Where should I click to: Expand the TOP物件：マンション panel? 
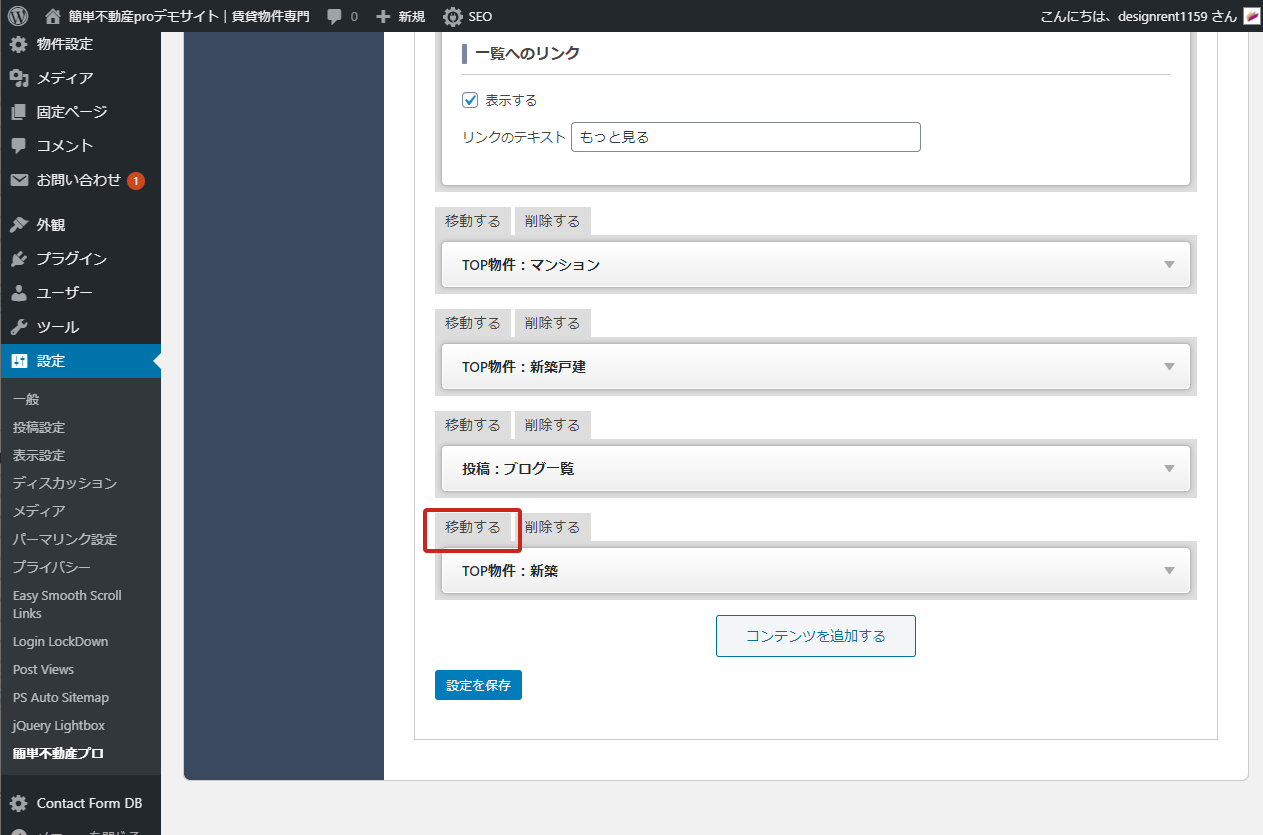coord(1169,265)
